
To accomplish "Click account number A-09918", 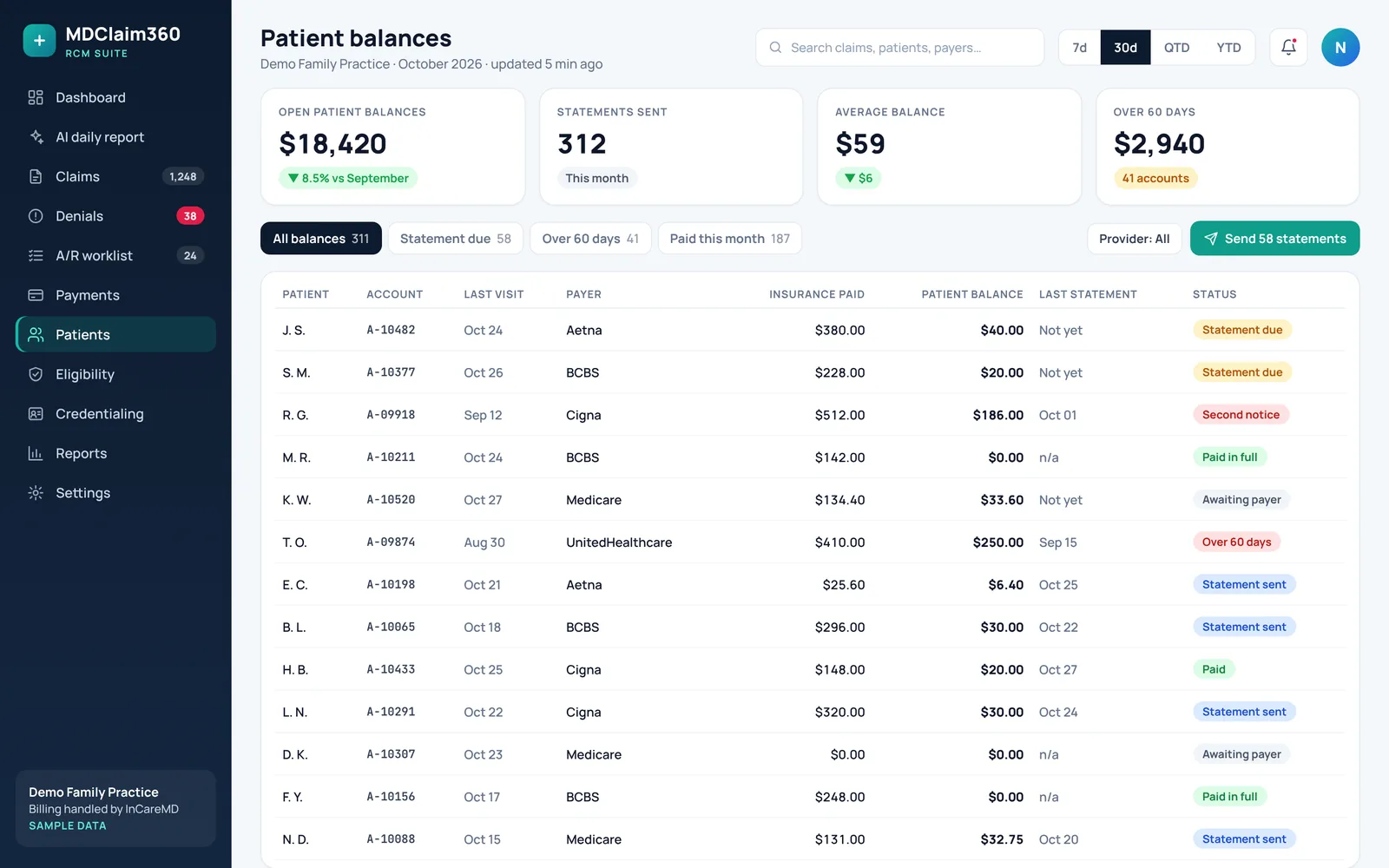I will pos(391,415).
